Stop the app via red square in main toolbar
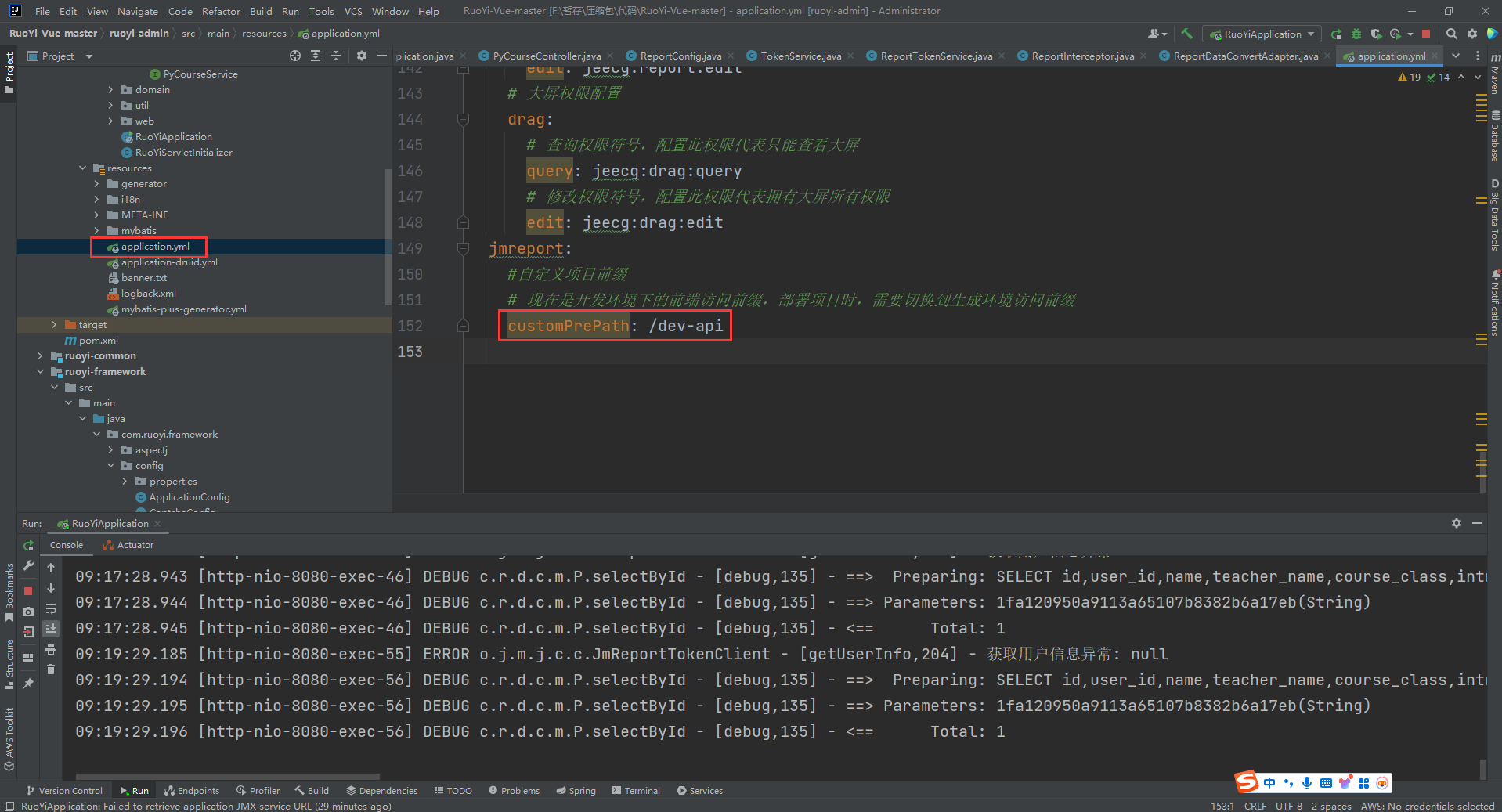Screen dimensions: 1502x812 [x=1426, y=34]
